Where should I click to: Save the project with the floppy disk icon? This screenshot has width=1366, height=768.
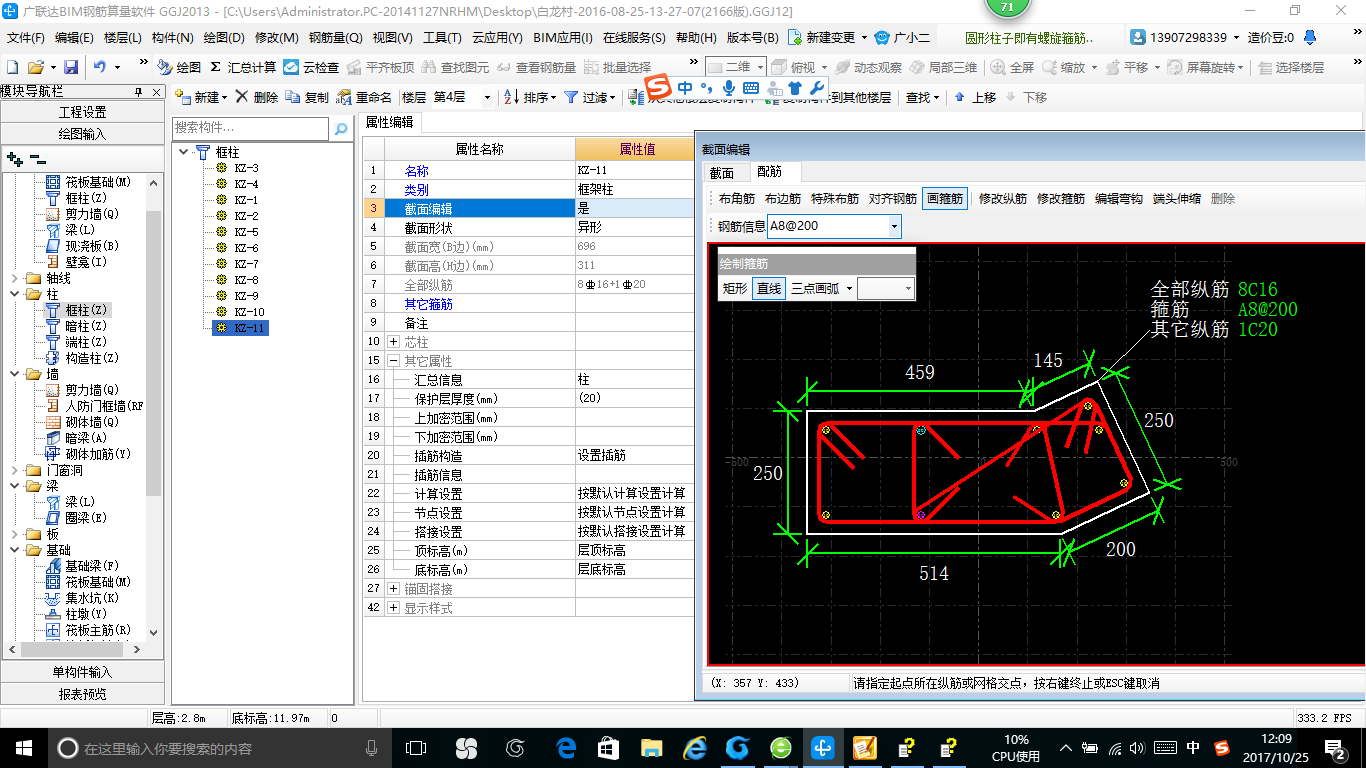click(71, 67)
